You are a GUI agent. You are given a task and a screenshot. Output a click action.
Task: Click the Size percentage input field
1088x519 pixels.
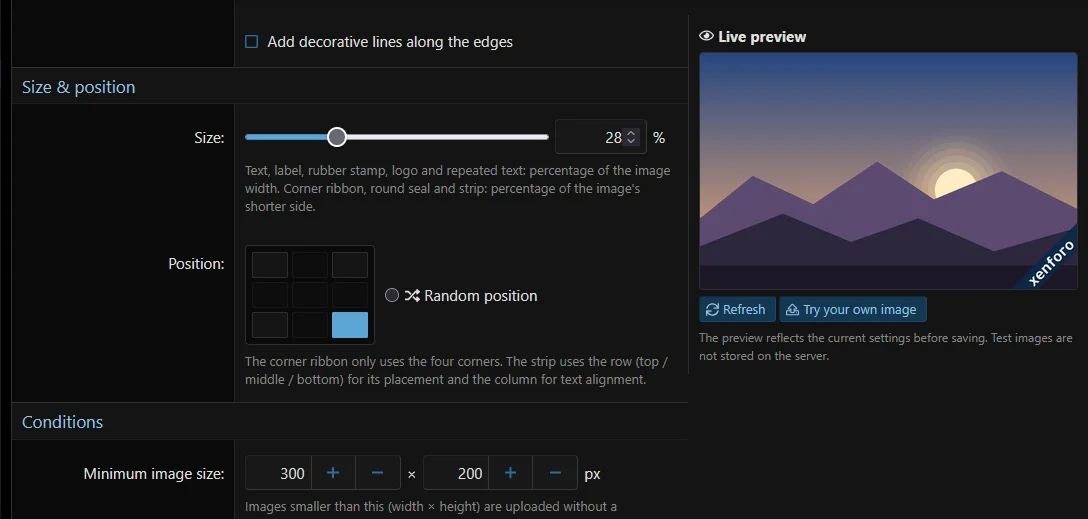(600, 137)
